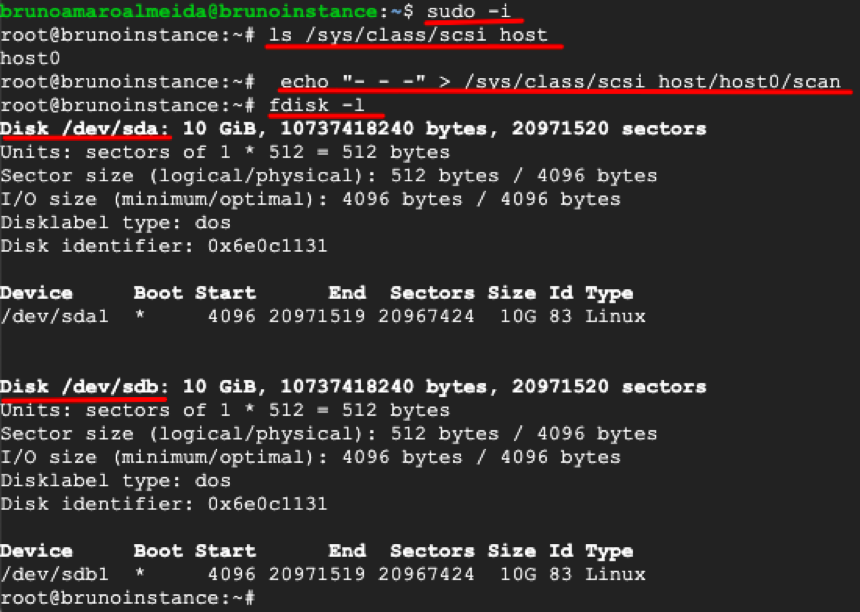This screenshot has width=860, height=612.
Task: Click the "Size" column header in sdb table
Action: click(x=511, y=552)
